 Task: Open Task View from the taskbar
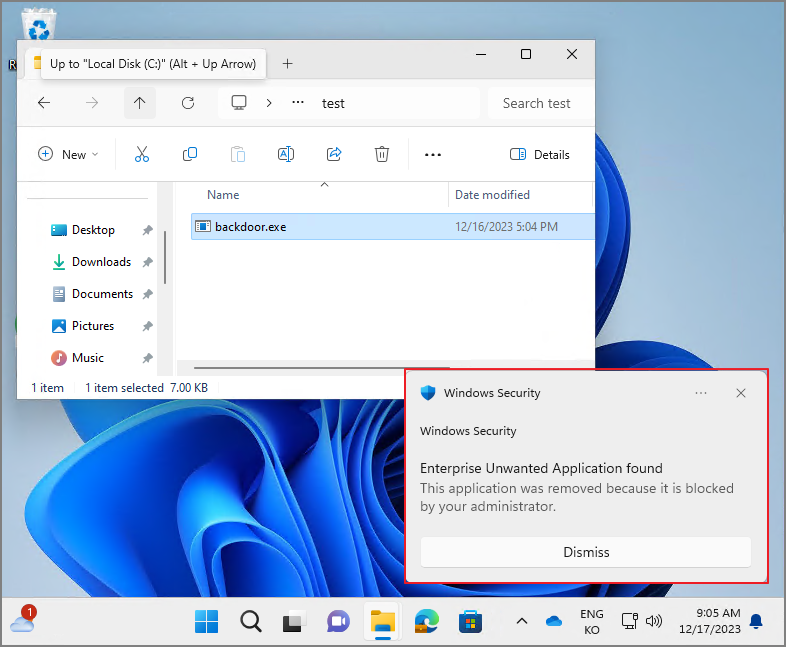[x=294, y=621]
